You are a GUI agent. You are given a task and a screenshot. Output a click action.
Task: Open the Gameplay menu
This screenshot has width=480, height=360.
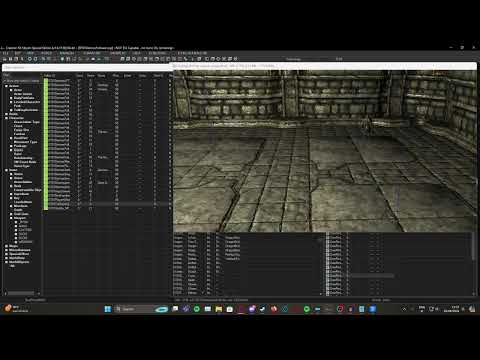[x=117, y=53]
